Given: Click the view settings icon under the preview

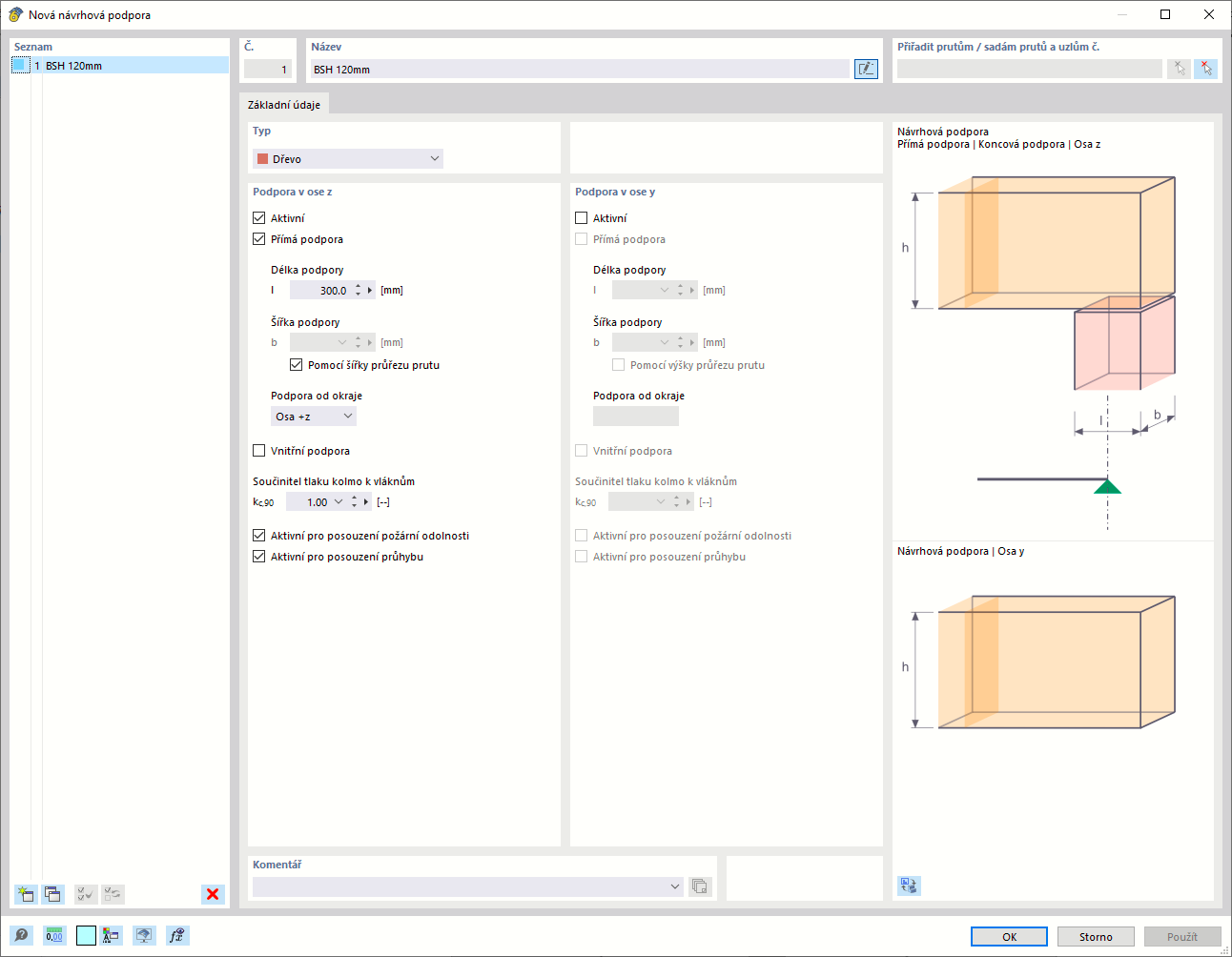Looking at the screenshot, I should (x=909, y=886).
